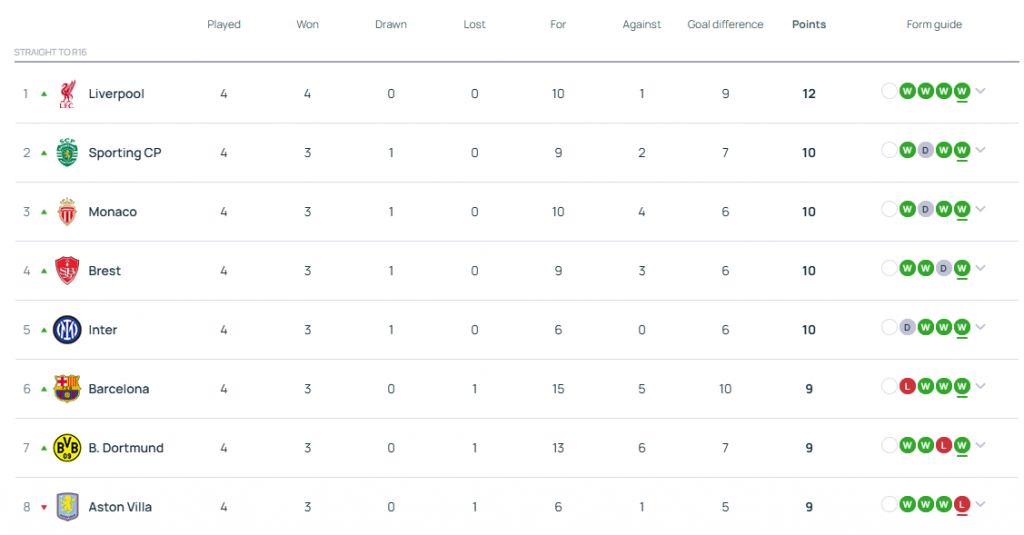This screenshot has height=535, width=1024.
Task: Click the Inter club crest
Action: click(67, 330)
